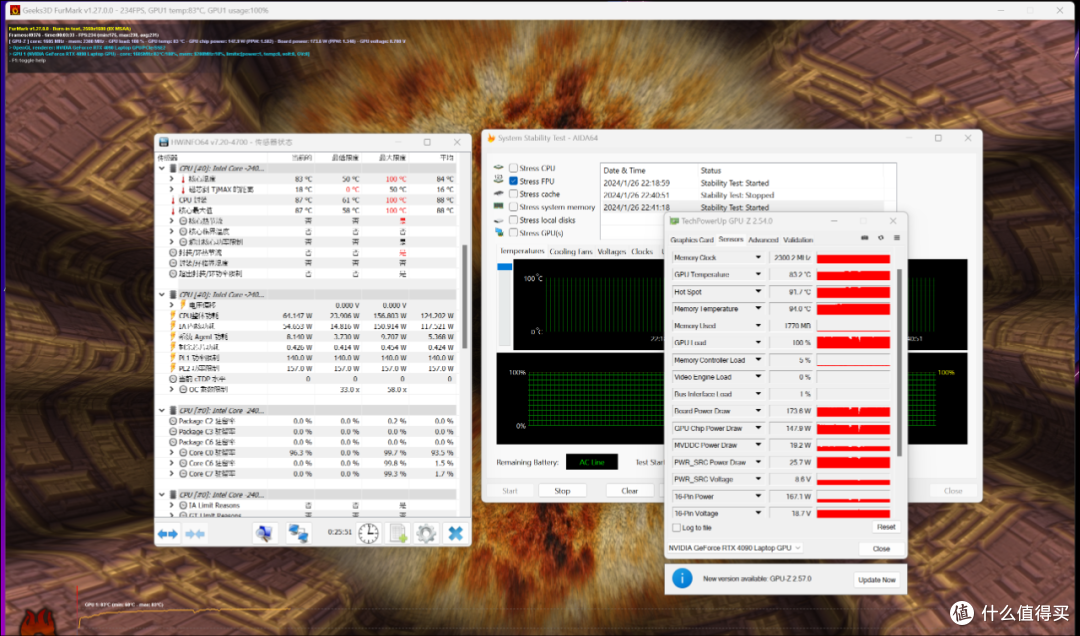Uncheck Stress FPU in AIDA64

click(513, 181)
